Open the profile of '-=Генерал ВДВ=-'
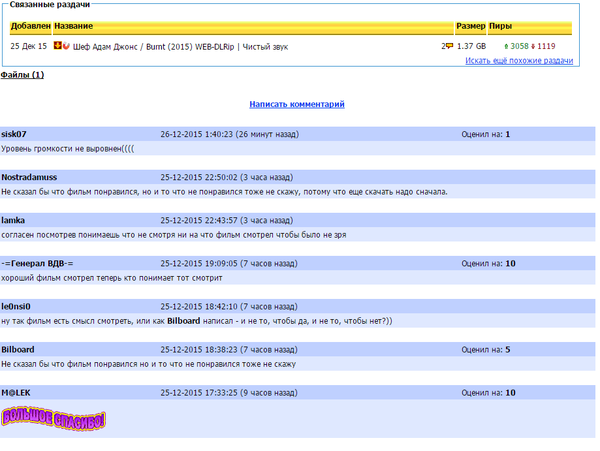The height and width of the screenshot is (451, 600). (x=37, y=263)
